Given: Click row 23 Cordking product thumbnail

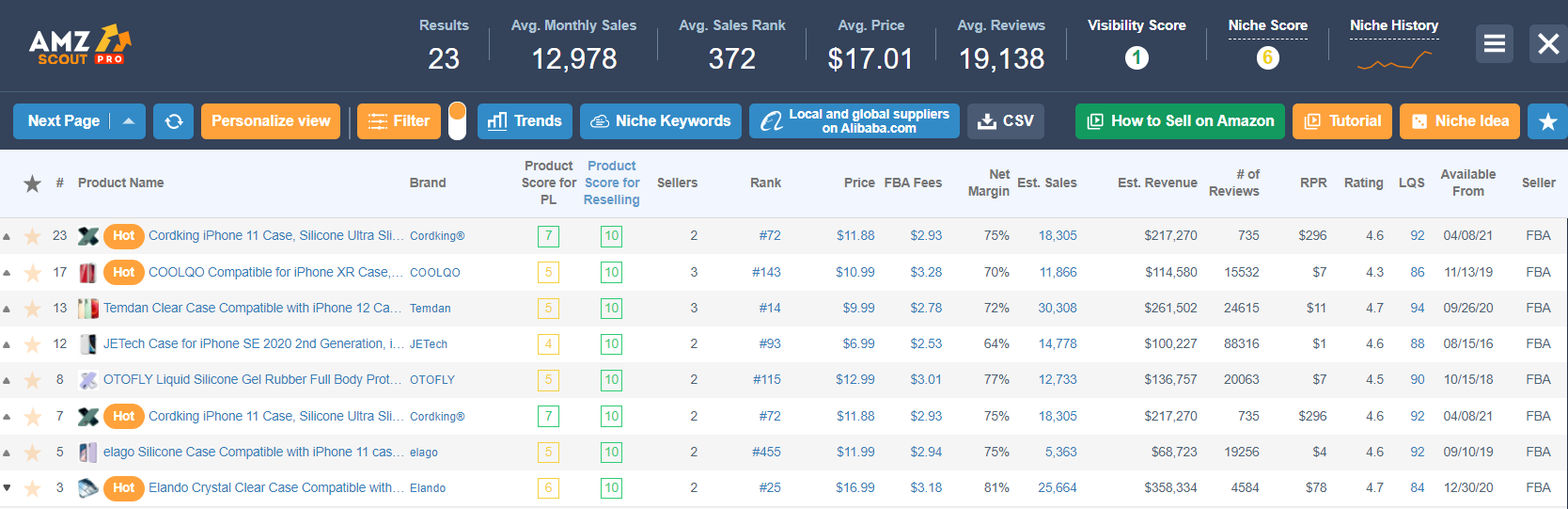Looking at the screenshot, I should pyautogui.click(x=88, y=236).
